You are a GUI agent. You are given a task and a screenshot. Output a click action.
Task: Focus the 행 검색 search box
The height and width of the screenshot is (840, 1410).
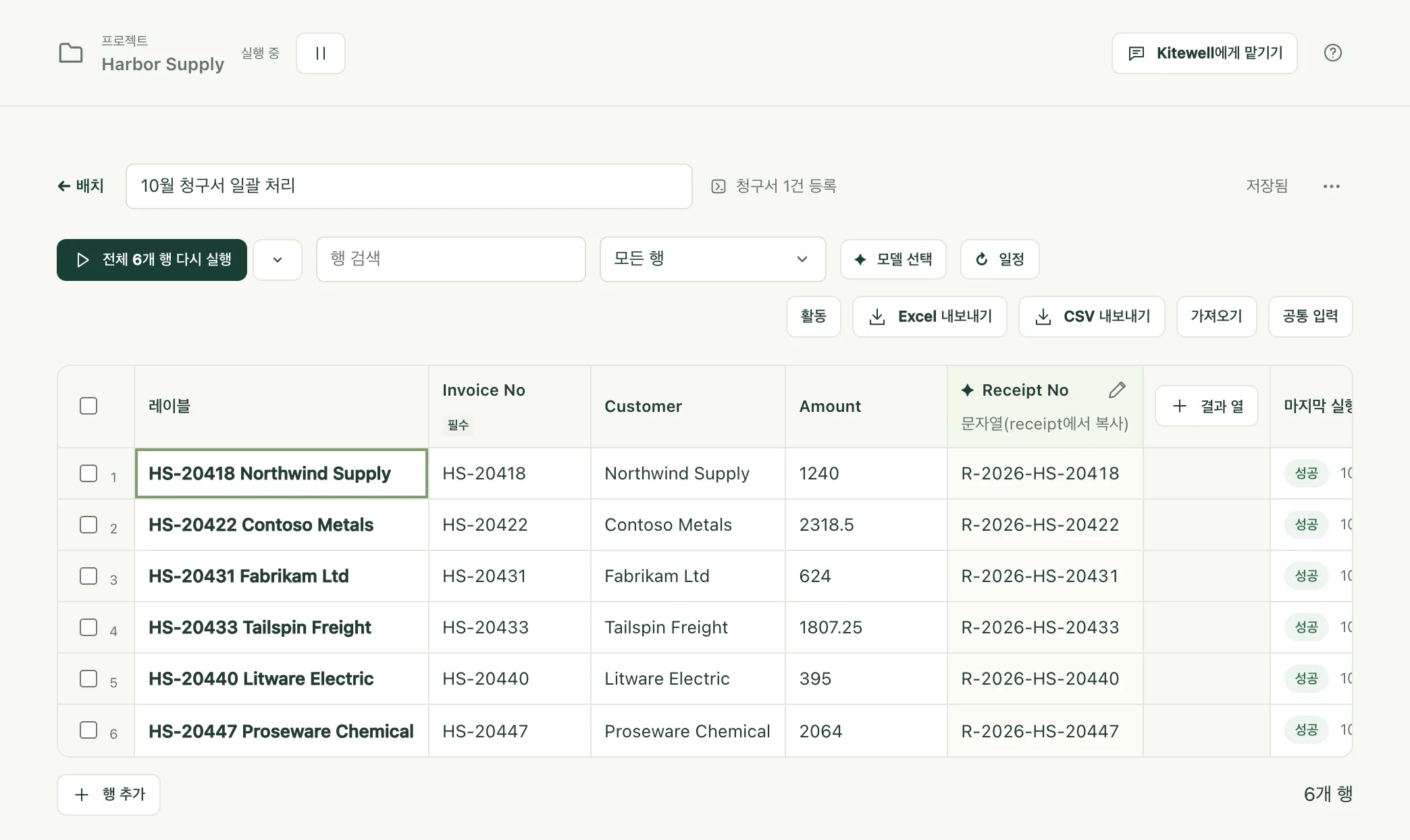(451, 259)
